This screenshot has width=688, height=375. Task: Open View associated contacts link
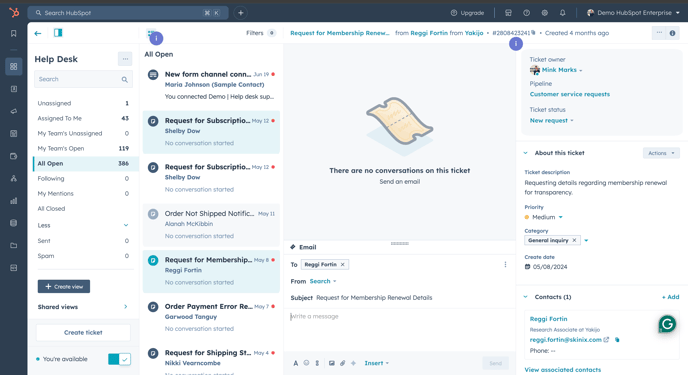click(563, 370)
